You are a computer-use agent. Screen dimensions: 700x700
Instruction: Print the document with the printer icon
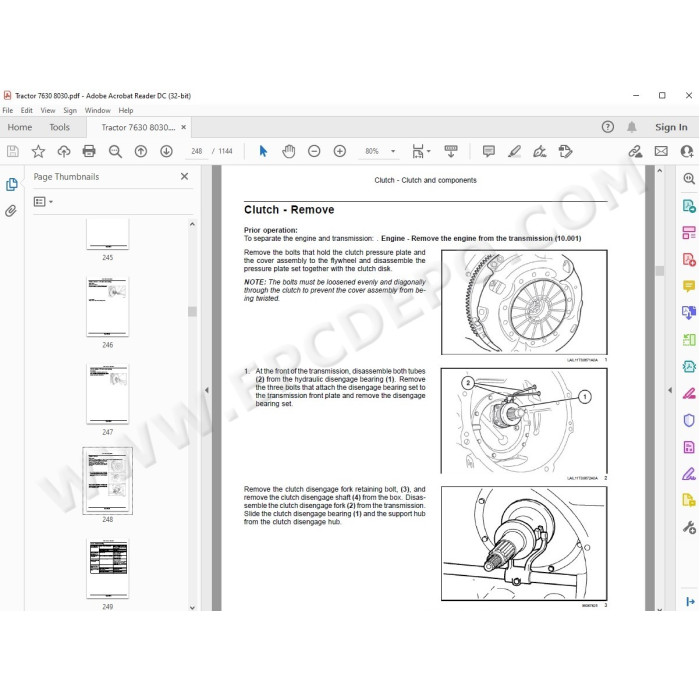(89, 151)
